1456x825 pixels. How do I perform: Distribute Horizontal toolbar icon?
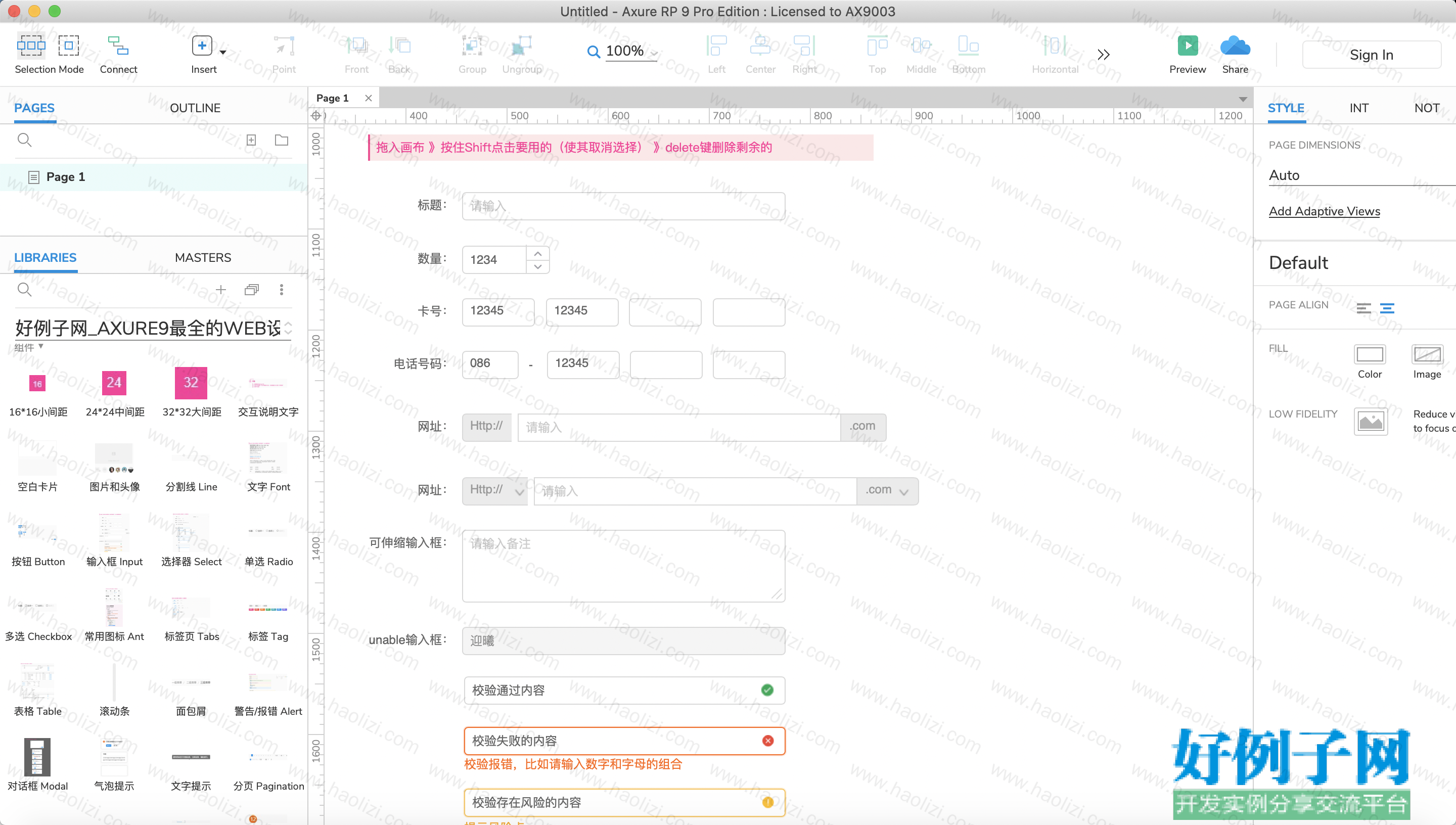(1055, 46)
